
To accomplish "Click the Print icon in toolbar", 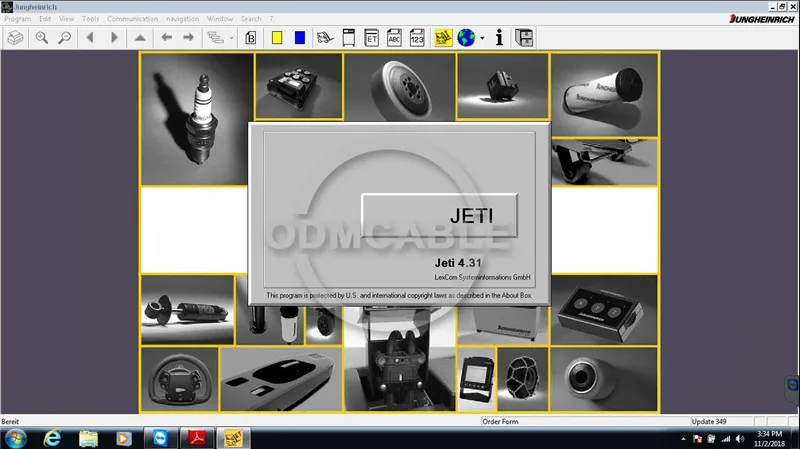I will pyautogui.click(x=15, y=38).
